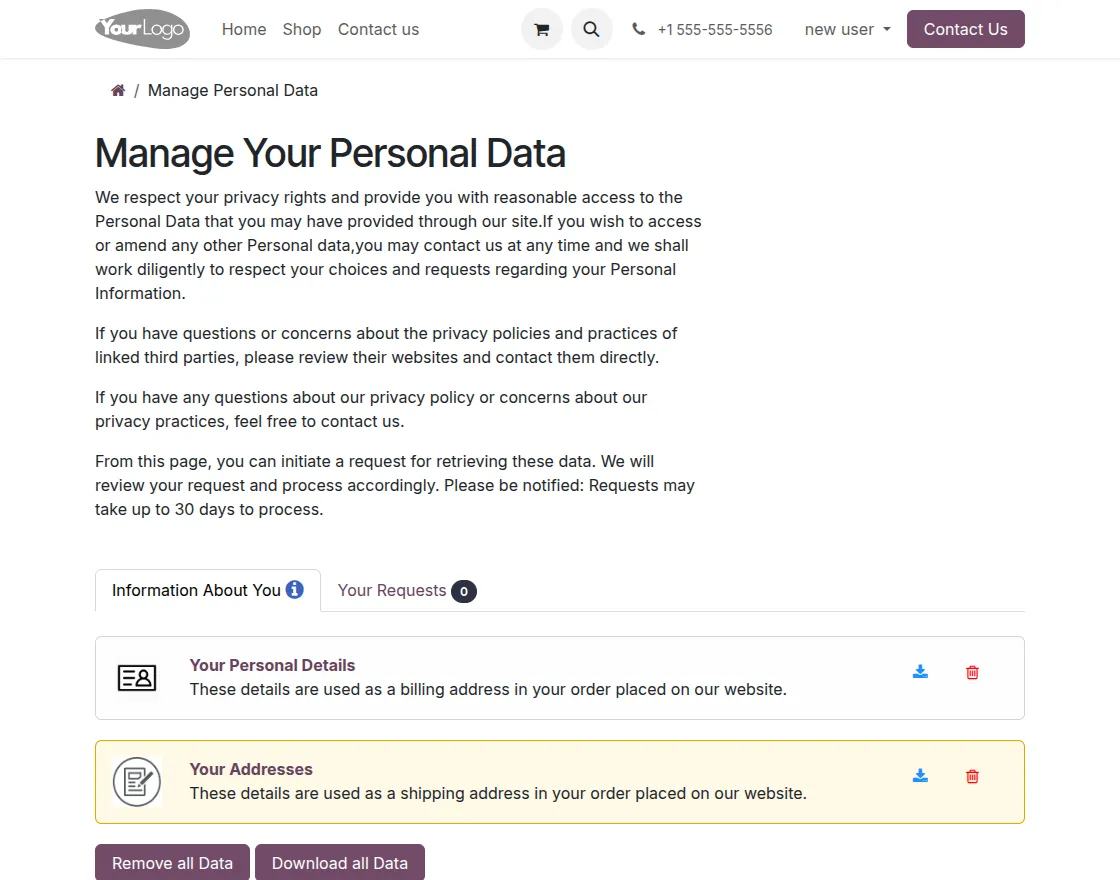Select the Information About You tab

(197, 590)
